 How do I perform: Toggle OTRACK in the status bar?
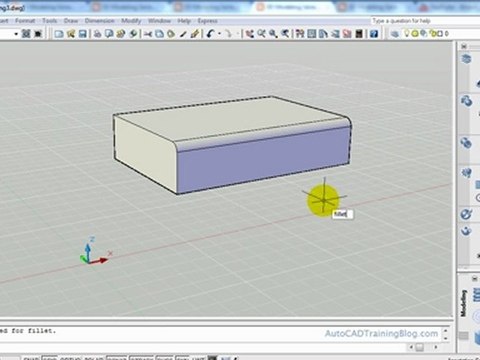(141, 358)
